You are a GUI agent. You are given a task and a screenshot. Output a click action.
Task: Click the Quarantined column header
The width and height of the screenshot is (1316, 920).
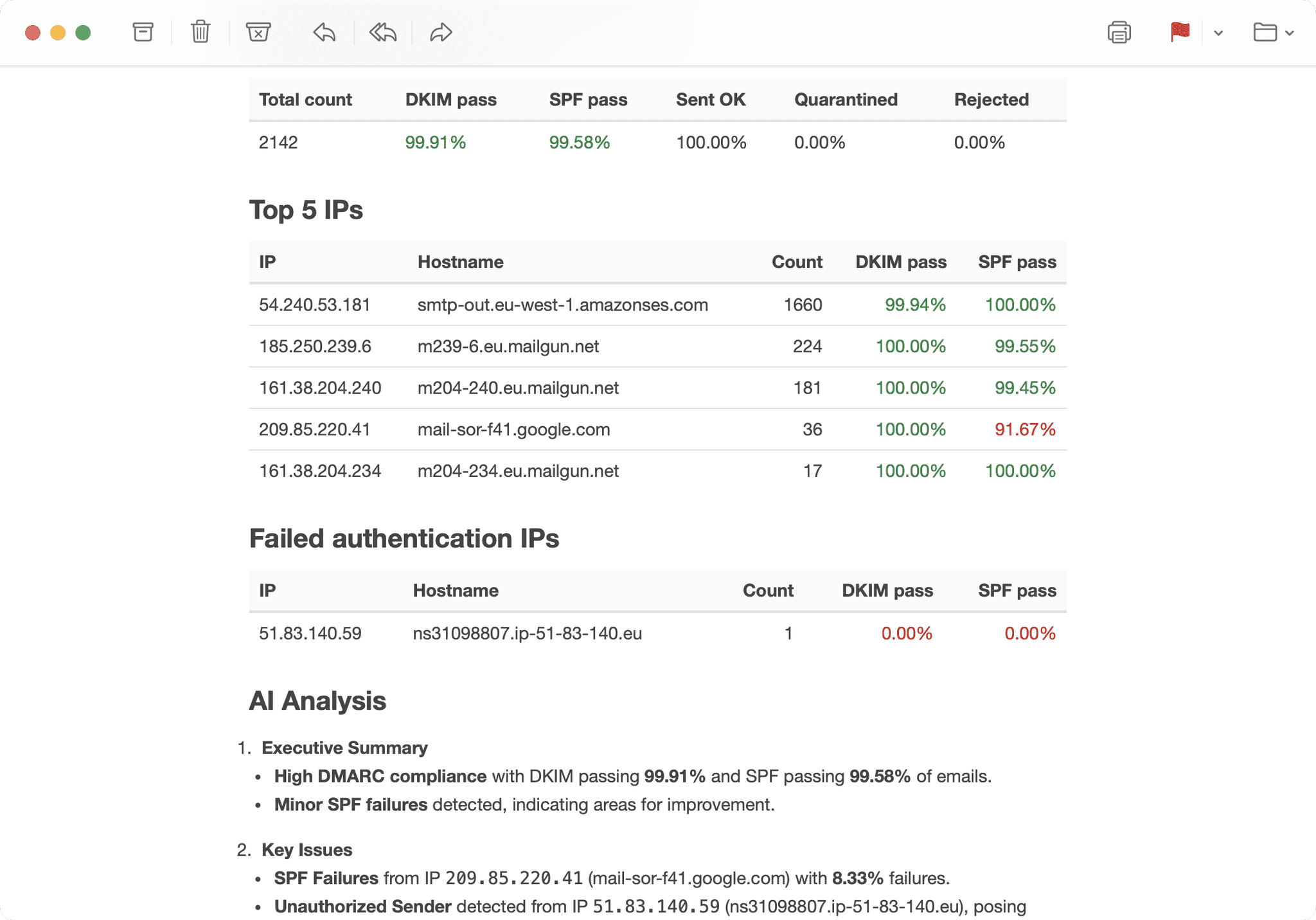click(x=846, y=100)
